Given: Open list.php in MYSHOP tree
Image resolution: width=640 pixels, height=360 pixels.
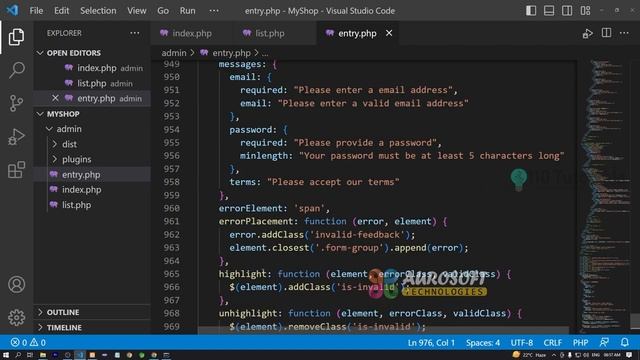Looking at the screenshot, I should pyautogui.click(x=92, y=205).
